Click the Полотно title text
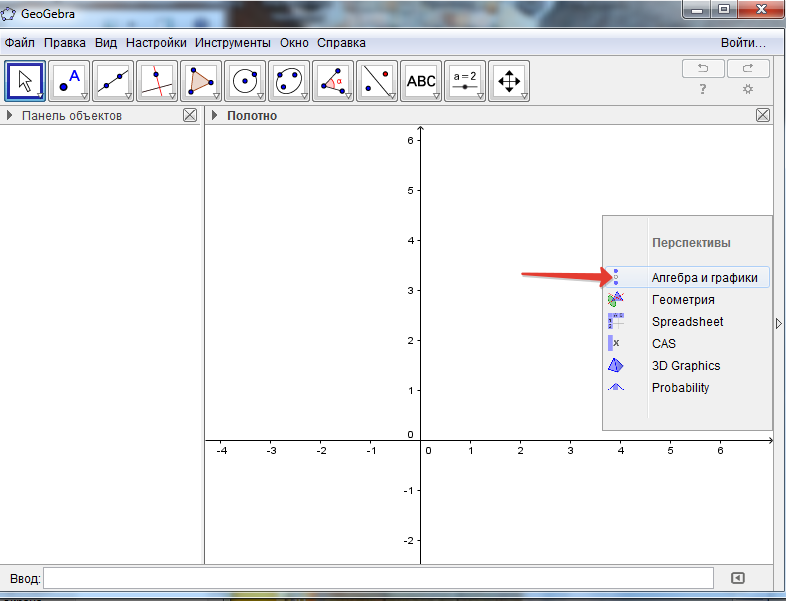Screen dimensions: 786x601 tap(252, 116)
